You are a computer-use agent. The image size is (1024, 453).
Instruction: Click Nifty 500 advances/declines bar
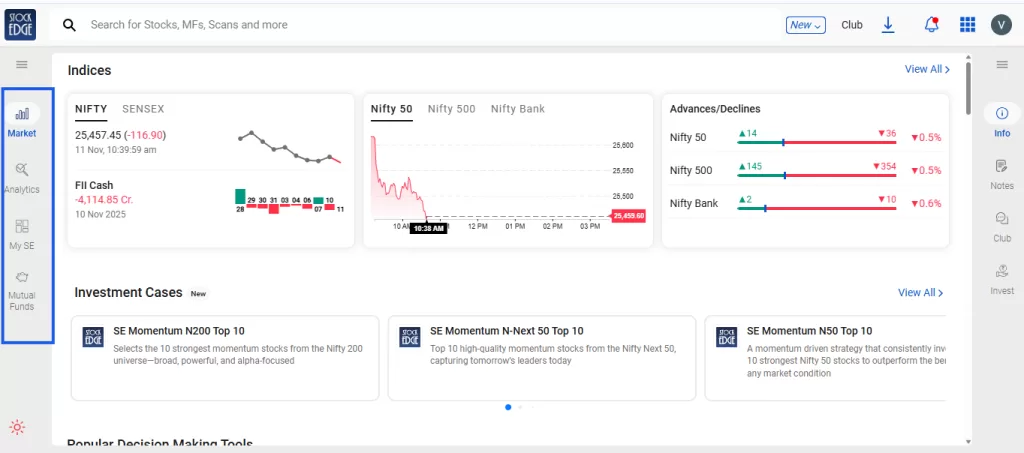[x=816, y=174]
